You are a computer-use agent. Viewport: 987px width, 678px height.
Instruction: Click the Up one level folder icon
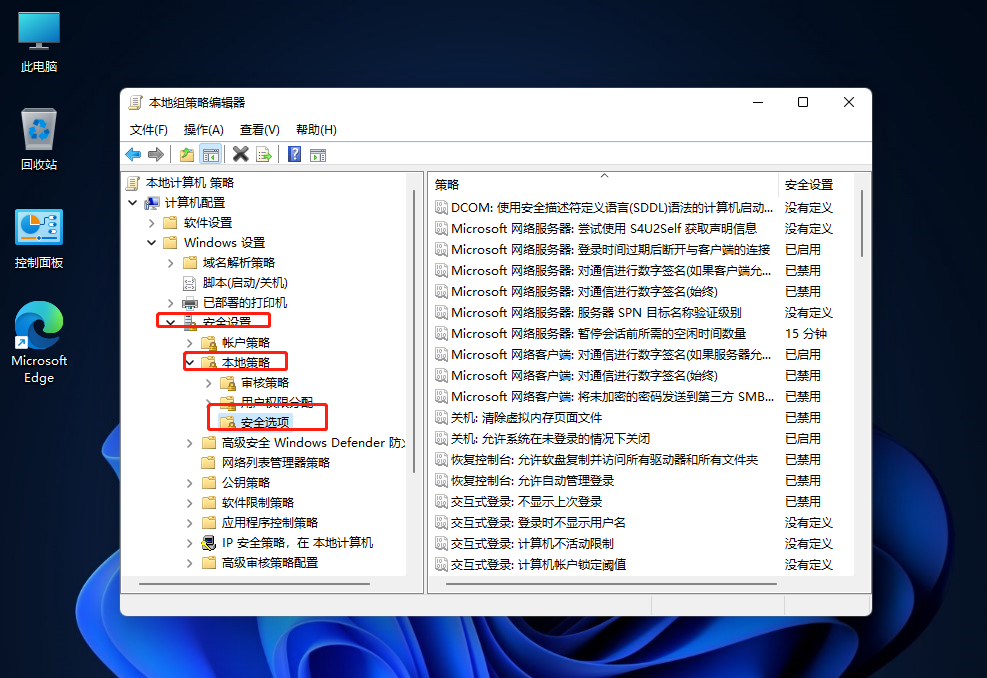click(x=187, y=154)
